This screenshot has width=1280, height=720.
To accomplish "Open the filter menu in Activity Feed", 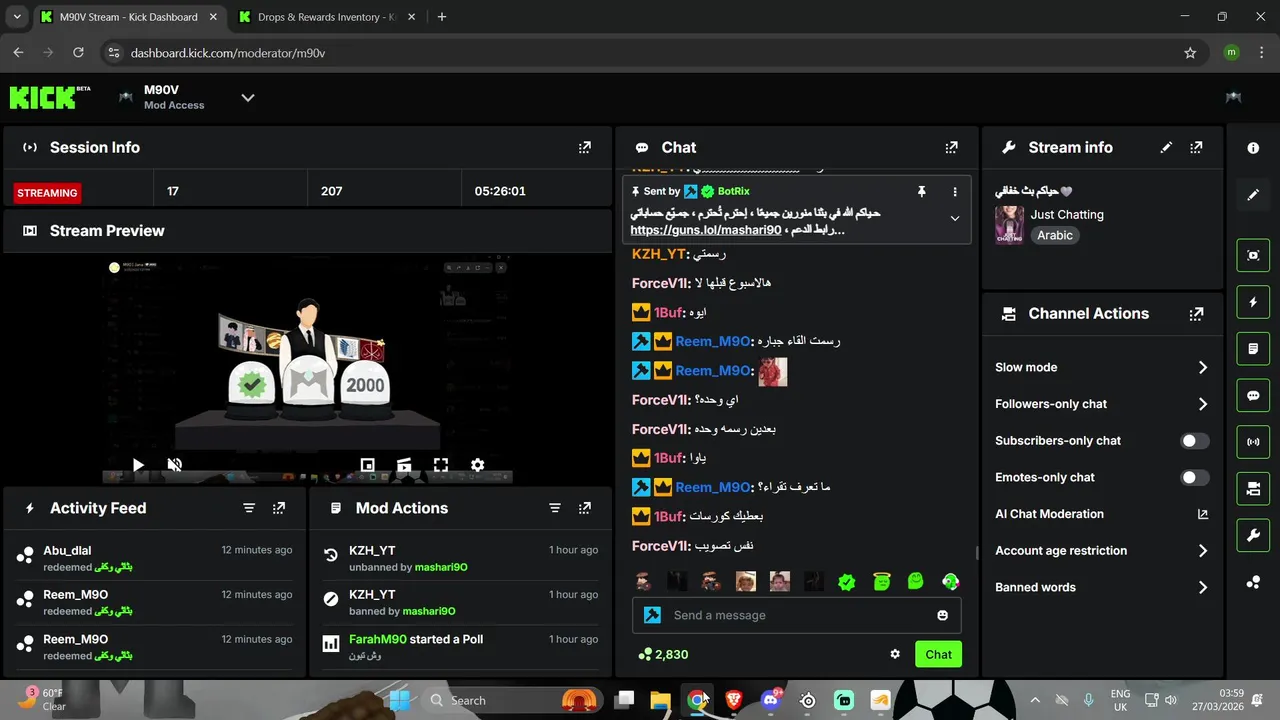I will [249, 508].
